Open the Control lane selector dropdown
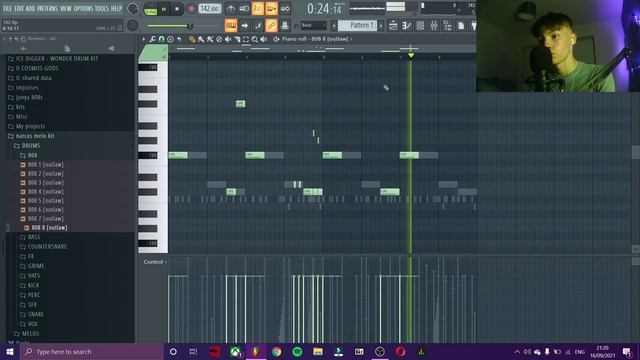The height and width of the screenshot is (360, 640). [155, 262]
